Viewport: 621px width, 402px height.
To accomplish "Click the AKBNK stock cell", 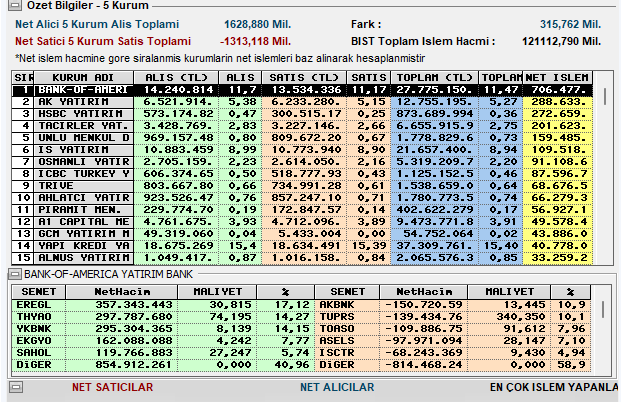I will 347,305.
